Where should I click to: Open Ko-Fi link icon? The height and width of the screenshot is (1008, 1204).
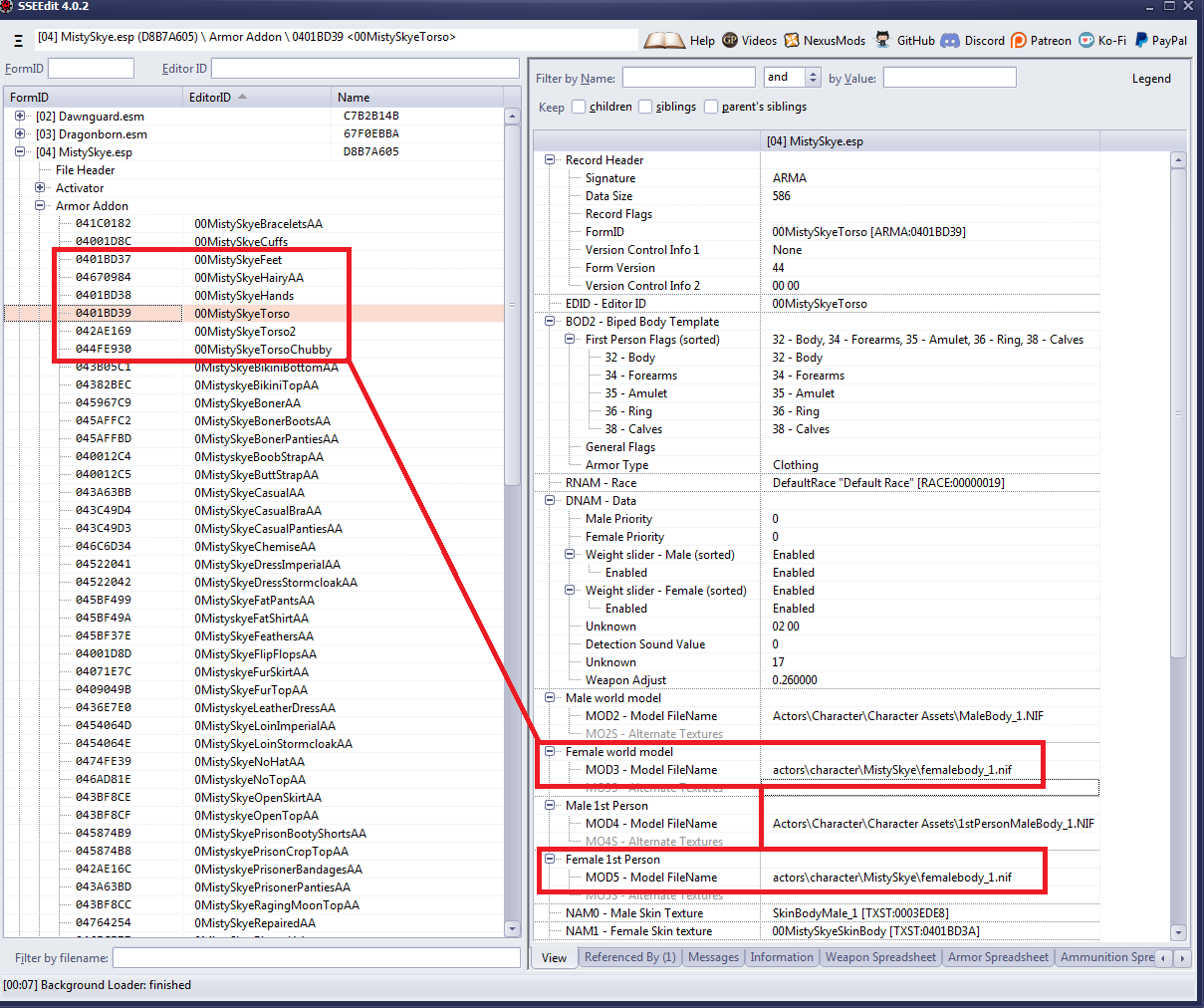pos(1086,41)
